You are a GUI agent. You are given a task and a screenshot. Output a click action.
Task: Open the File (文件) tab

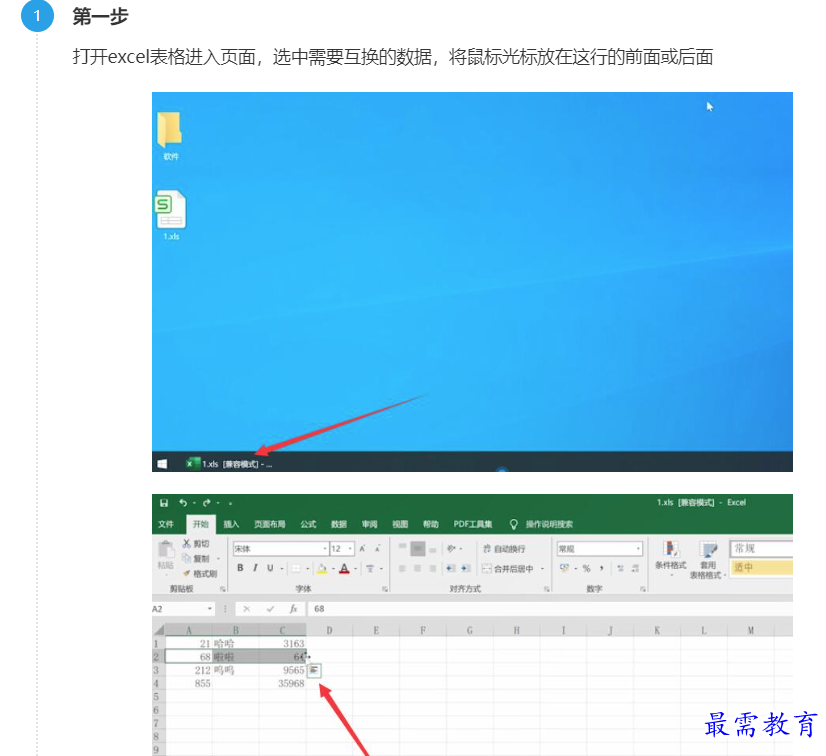166,524
